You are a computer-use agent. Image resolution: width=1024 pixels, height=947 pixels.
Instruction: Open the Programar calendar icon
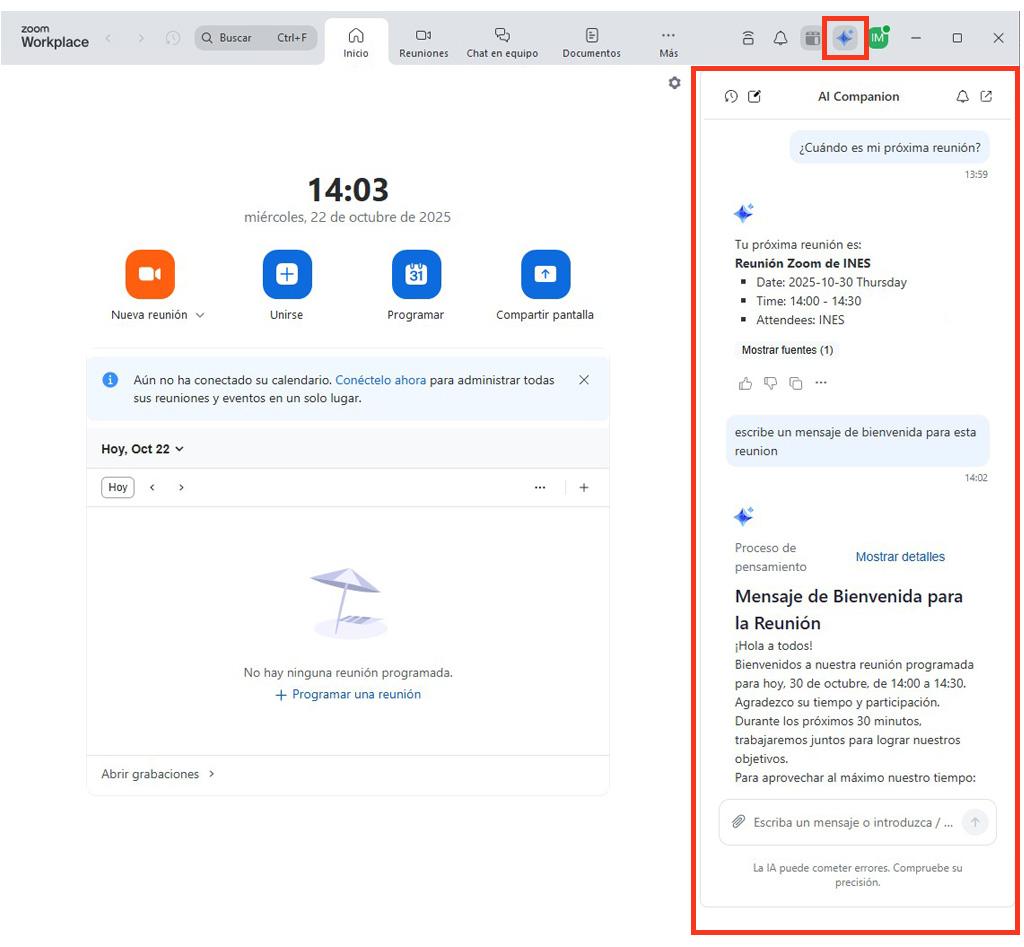tap(416, 274)
